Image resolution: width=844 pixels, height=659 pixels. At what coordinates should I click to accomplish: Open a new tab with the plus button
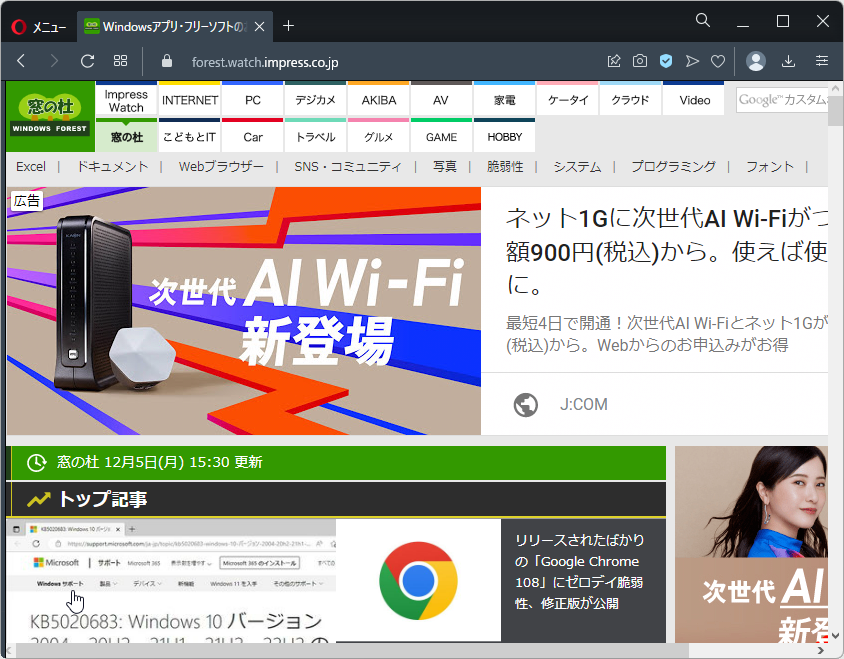tap(287, 26)
